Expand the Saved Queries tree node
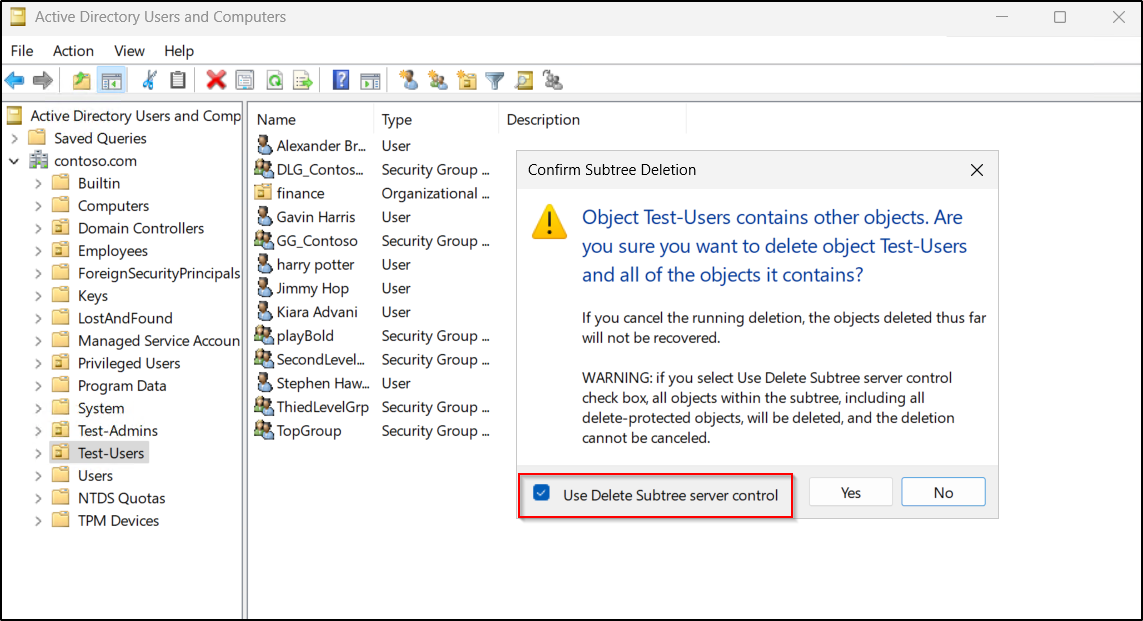The width and height of the screenshot is (1143, 621). [14, 138]
